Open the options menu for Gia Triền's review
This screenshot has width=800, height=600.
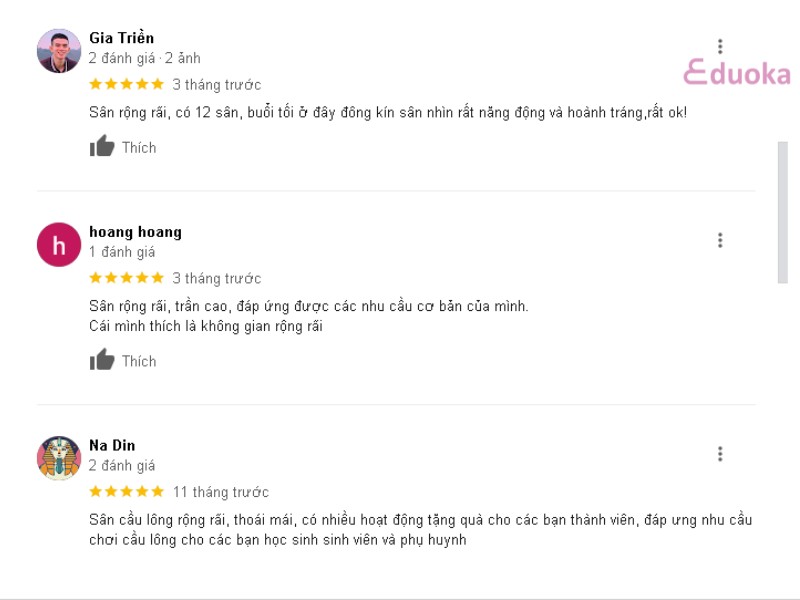coord(720,46)
